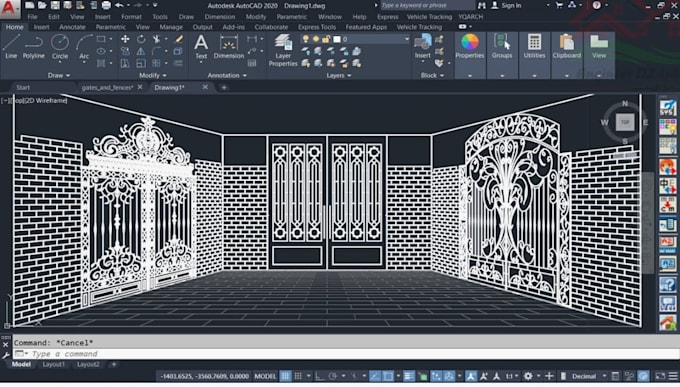Select the Circle tool
This screenshot has width=680, height=387.
click(x=60, y=46)
